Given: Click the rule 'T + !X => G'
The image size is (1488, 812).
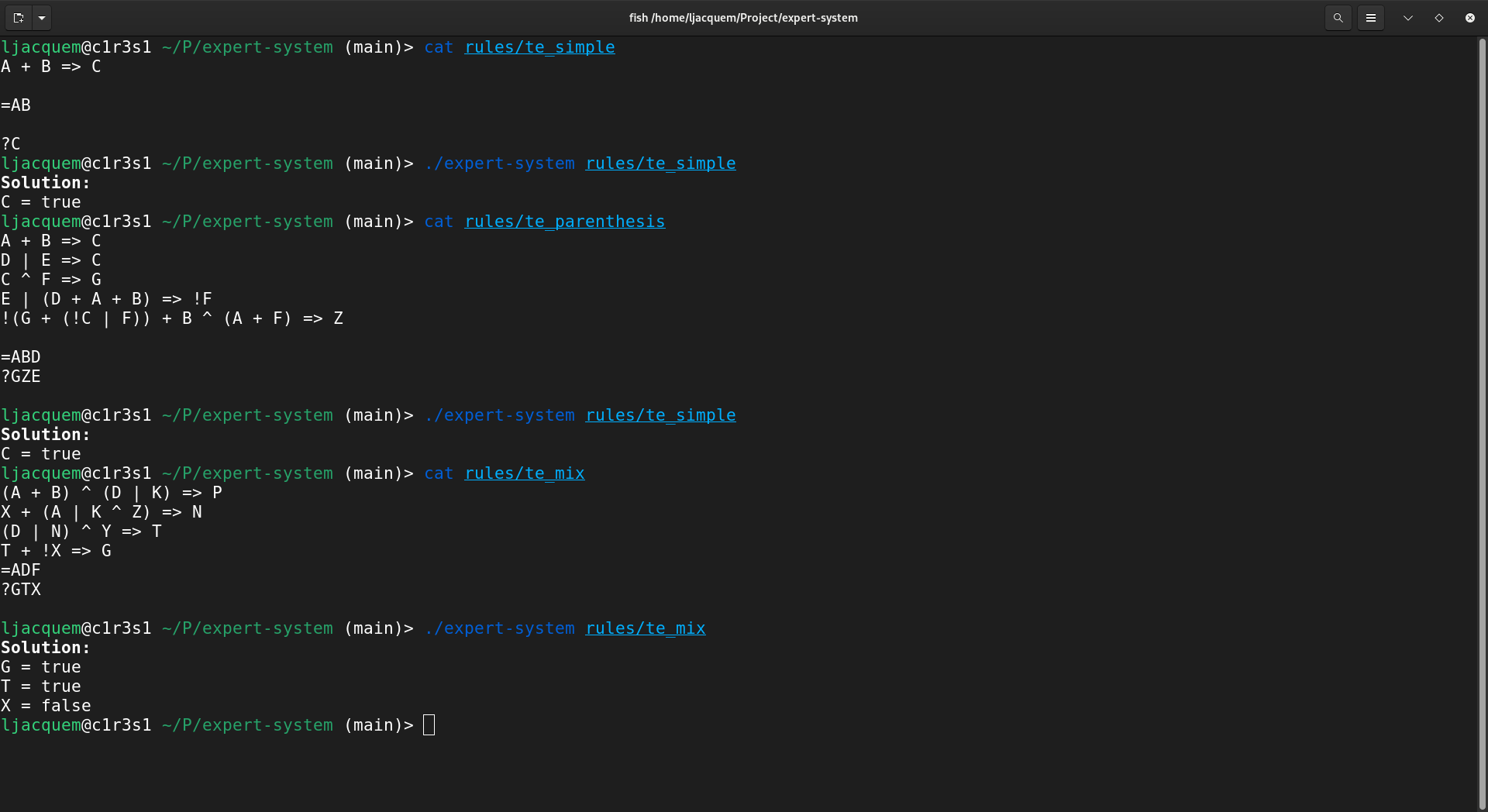Looking at the screenshot, I should tap(57, 551).
